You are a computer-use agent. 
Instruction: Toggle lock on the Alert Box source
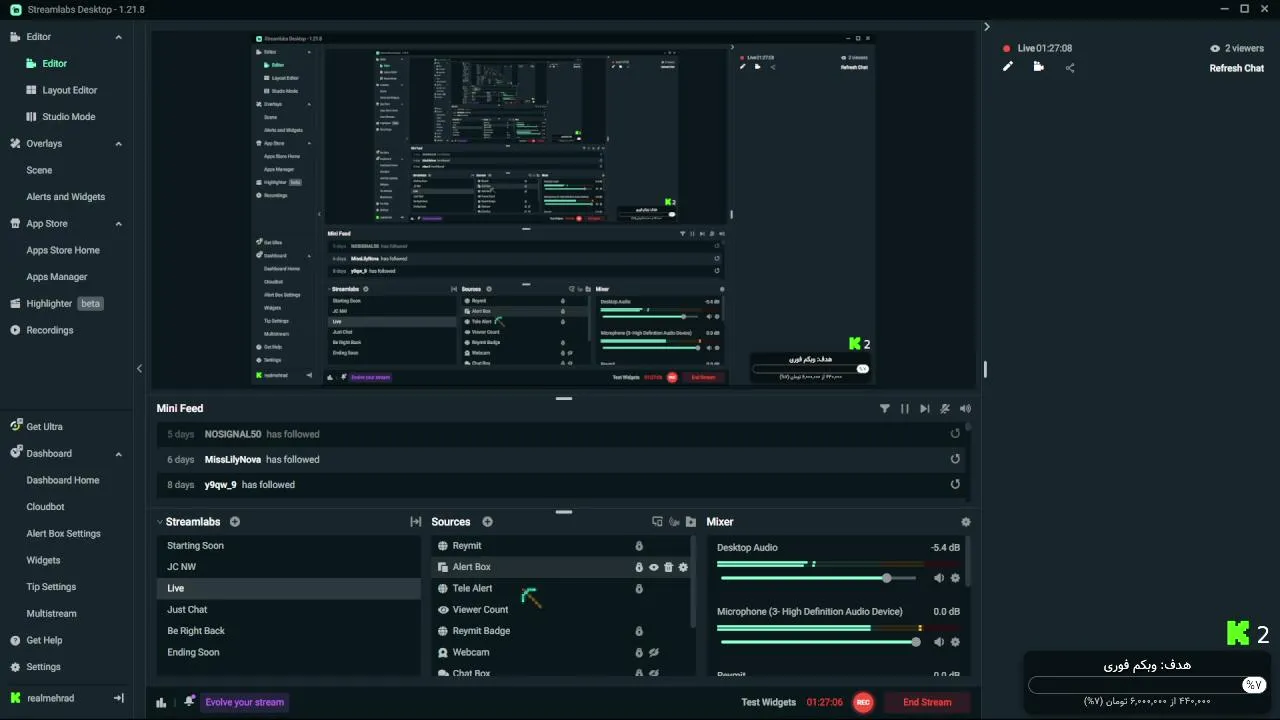639,567
